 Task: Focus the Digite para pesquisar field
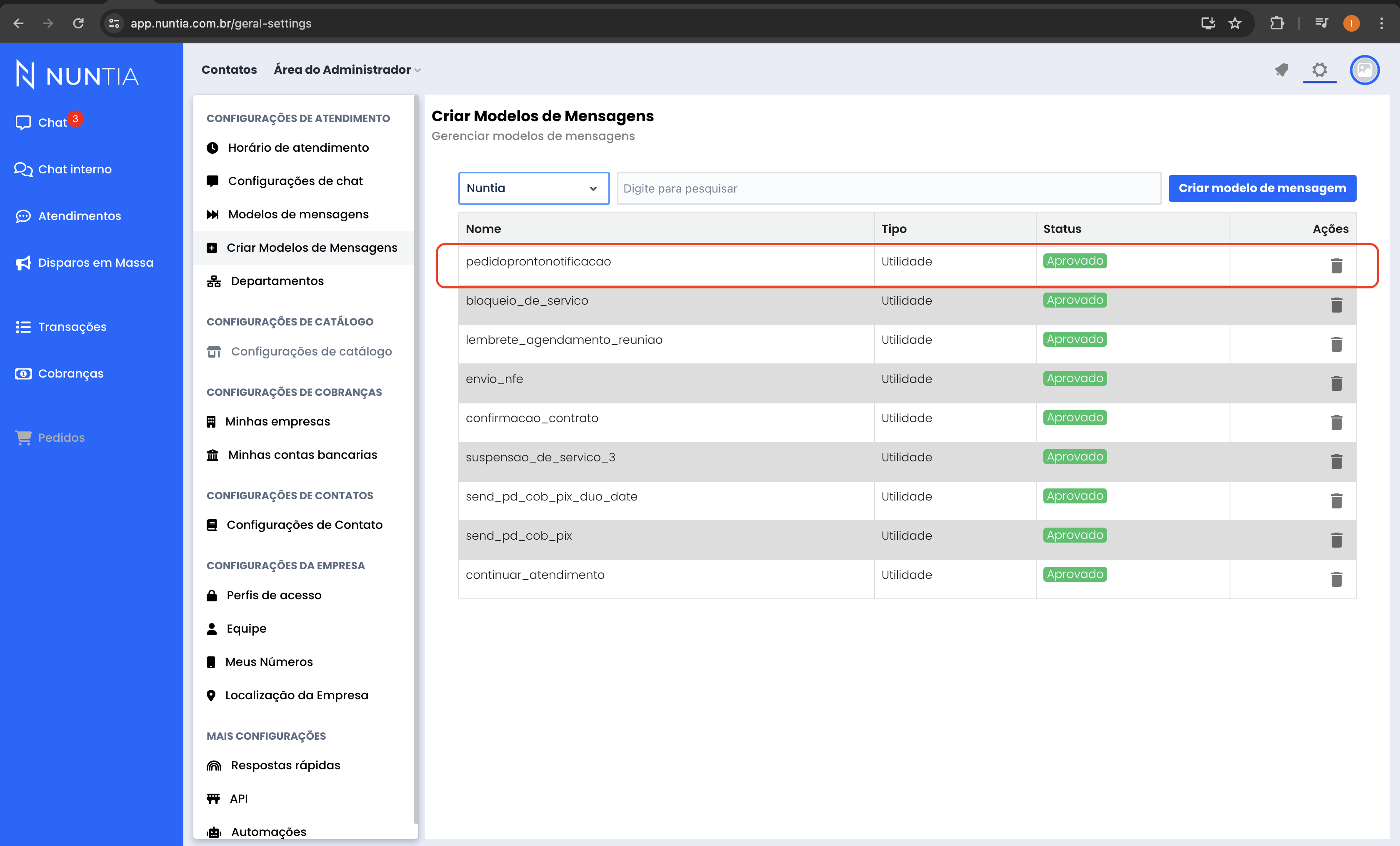889,189
